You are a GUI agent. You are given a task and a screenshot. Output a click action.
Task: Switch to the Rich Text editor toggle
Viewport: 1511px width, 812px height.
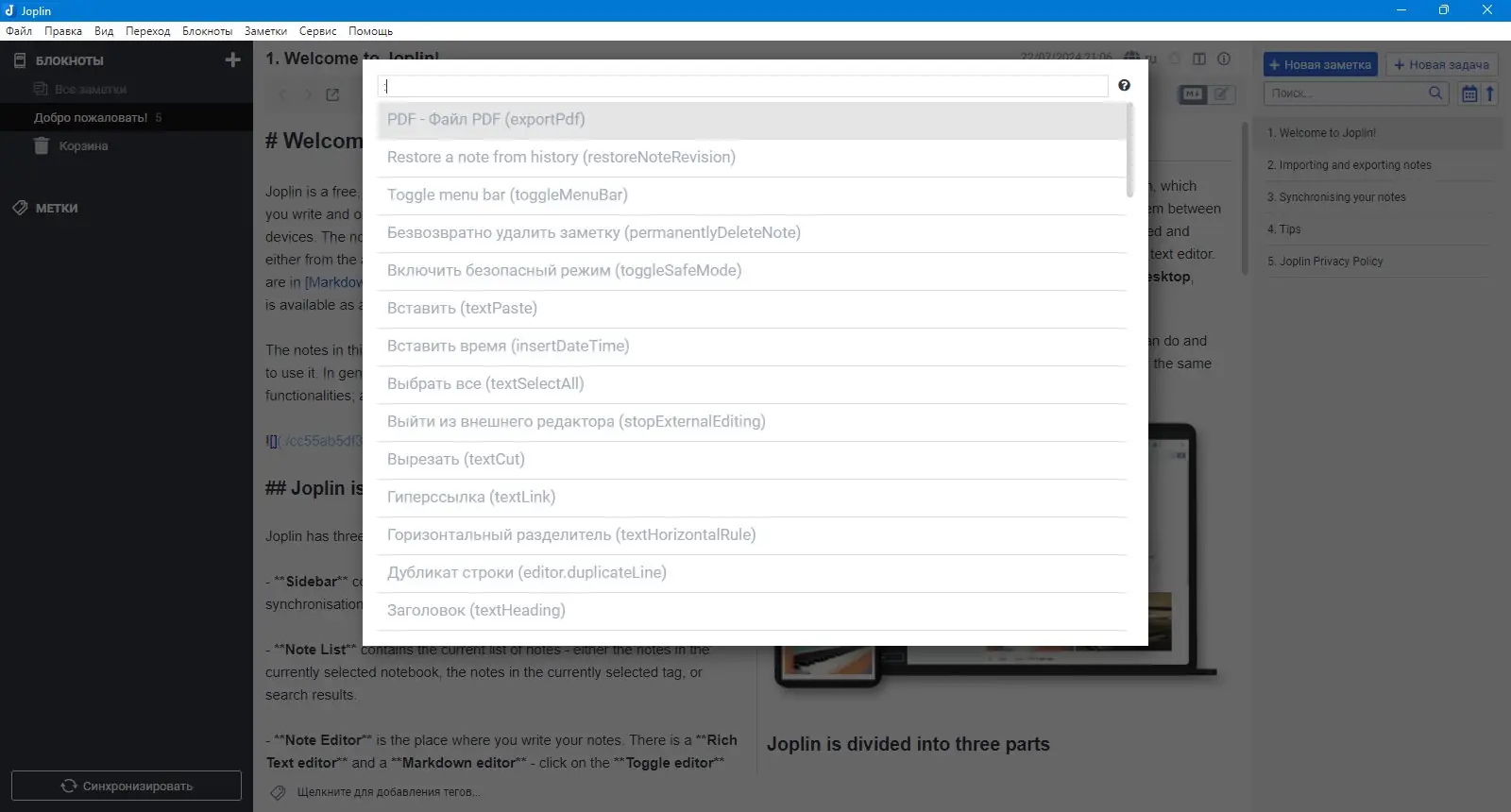coord(1221,94)
